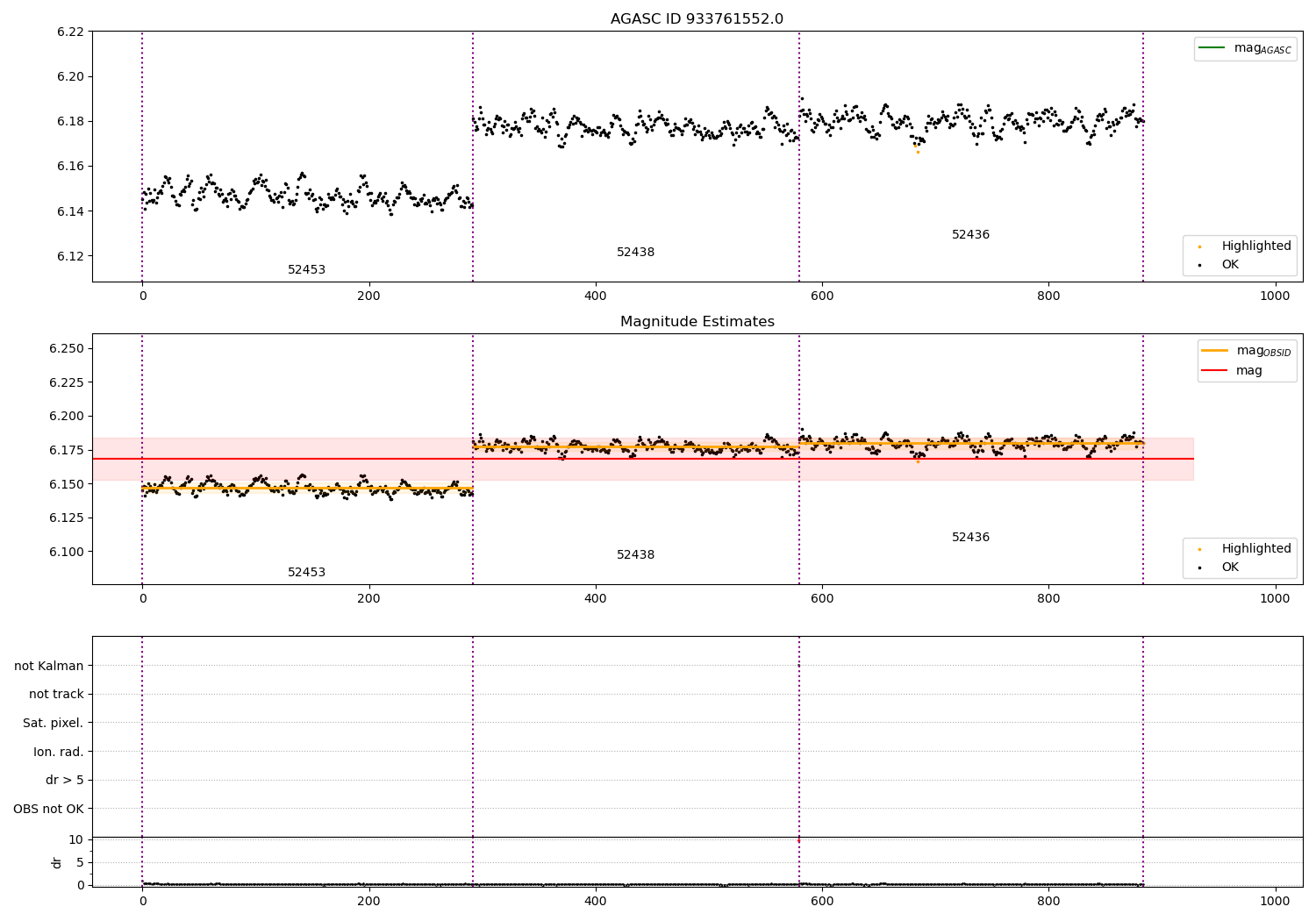Click the 10 tick label on the dr axis

coord(76,839)
